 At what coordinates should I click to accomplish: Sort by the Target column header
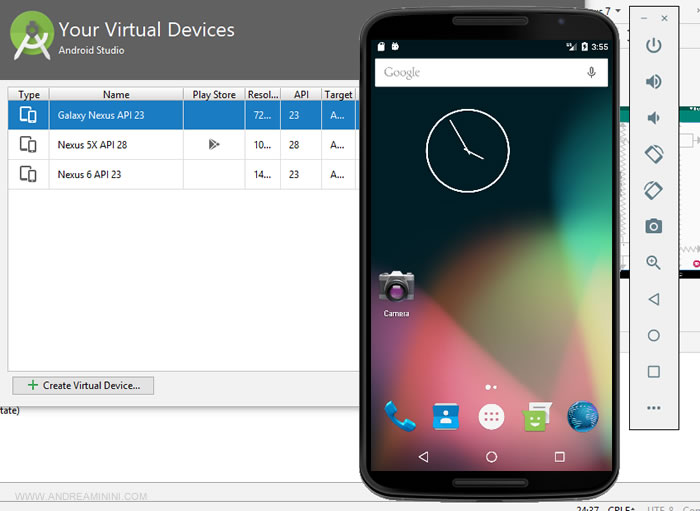point(338,95)
